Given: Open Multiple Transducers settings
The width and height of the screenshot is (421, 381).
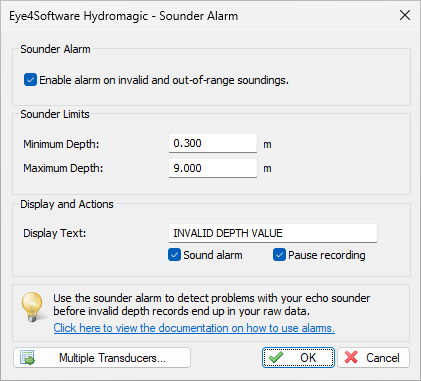Looking at the screenshot, I should 102,358.
